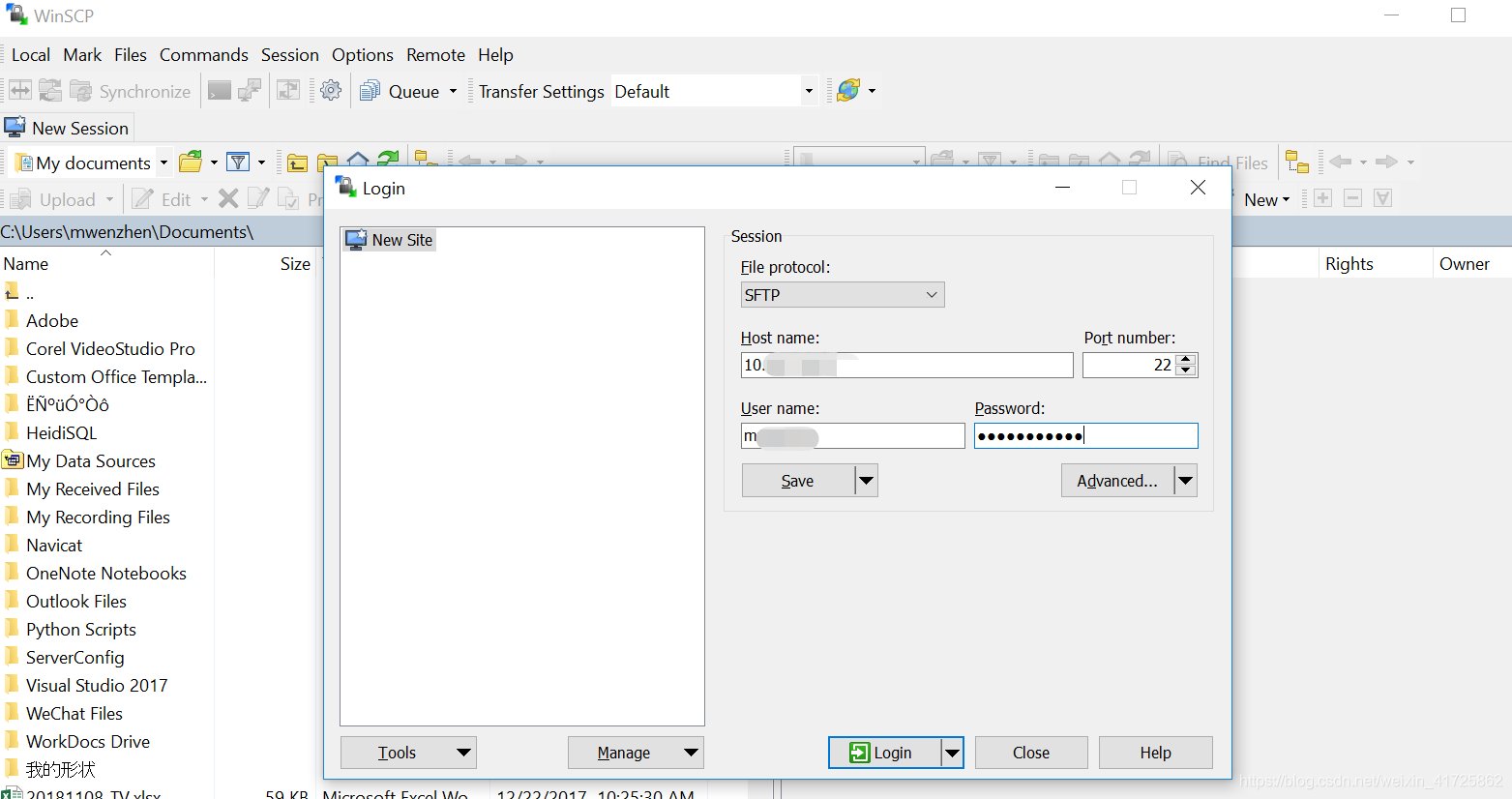
Task: Click the Help button in Login dialog
Action: click(x=1155, y=753)
